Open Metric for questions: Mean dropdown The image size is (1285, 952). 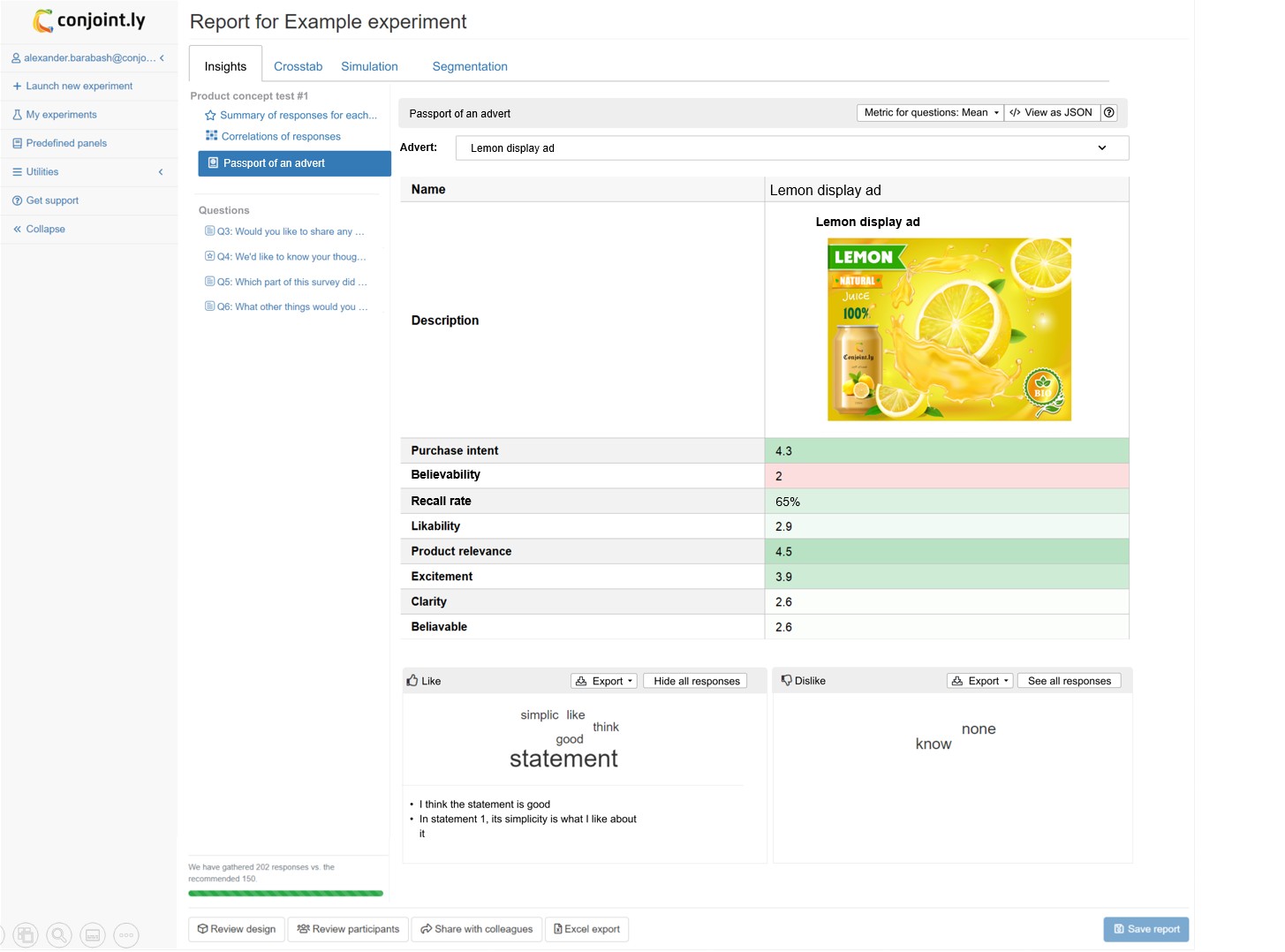coord(930,113)
